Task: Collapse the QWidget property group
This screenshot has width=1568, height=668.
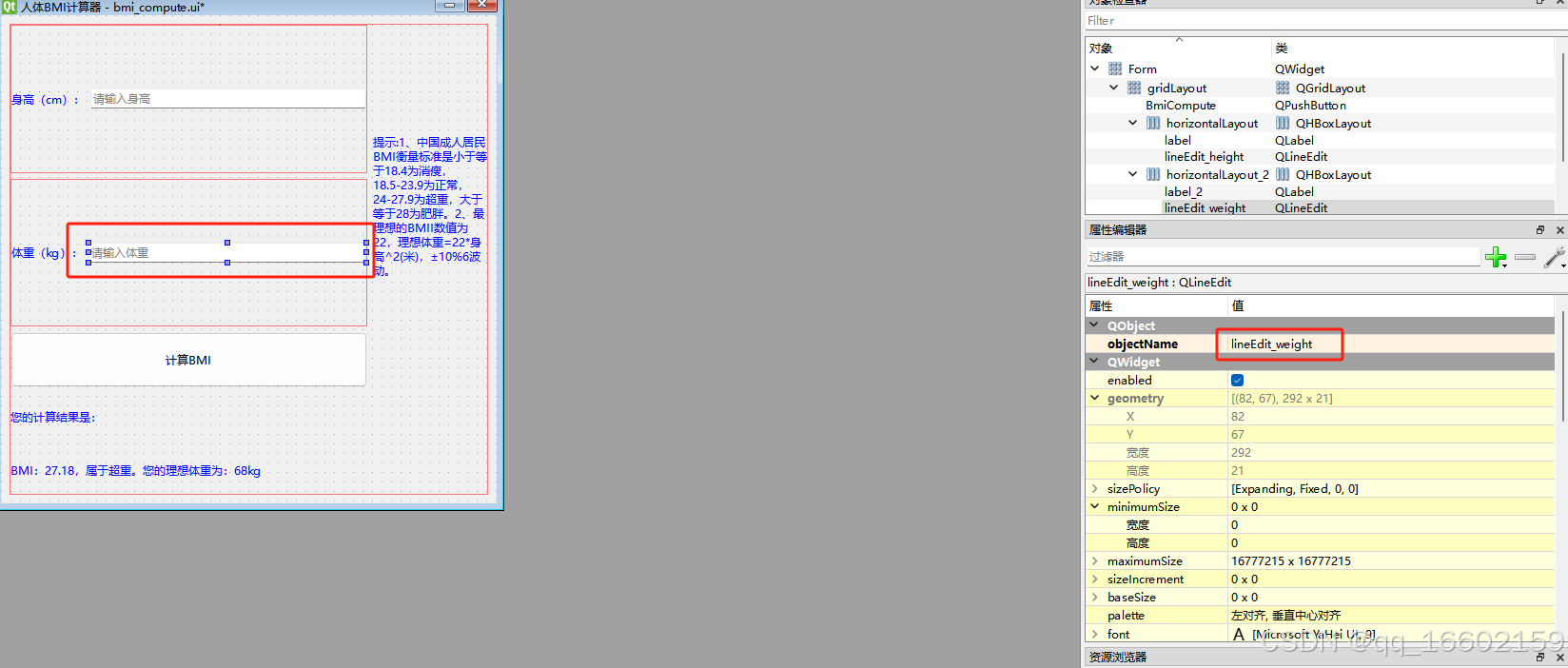Action: tap(1094, 362)
